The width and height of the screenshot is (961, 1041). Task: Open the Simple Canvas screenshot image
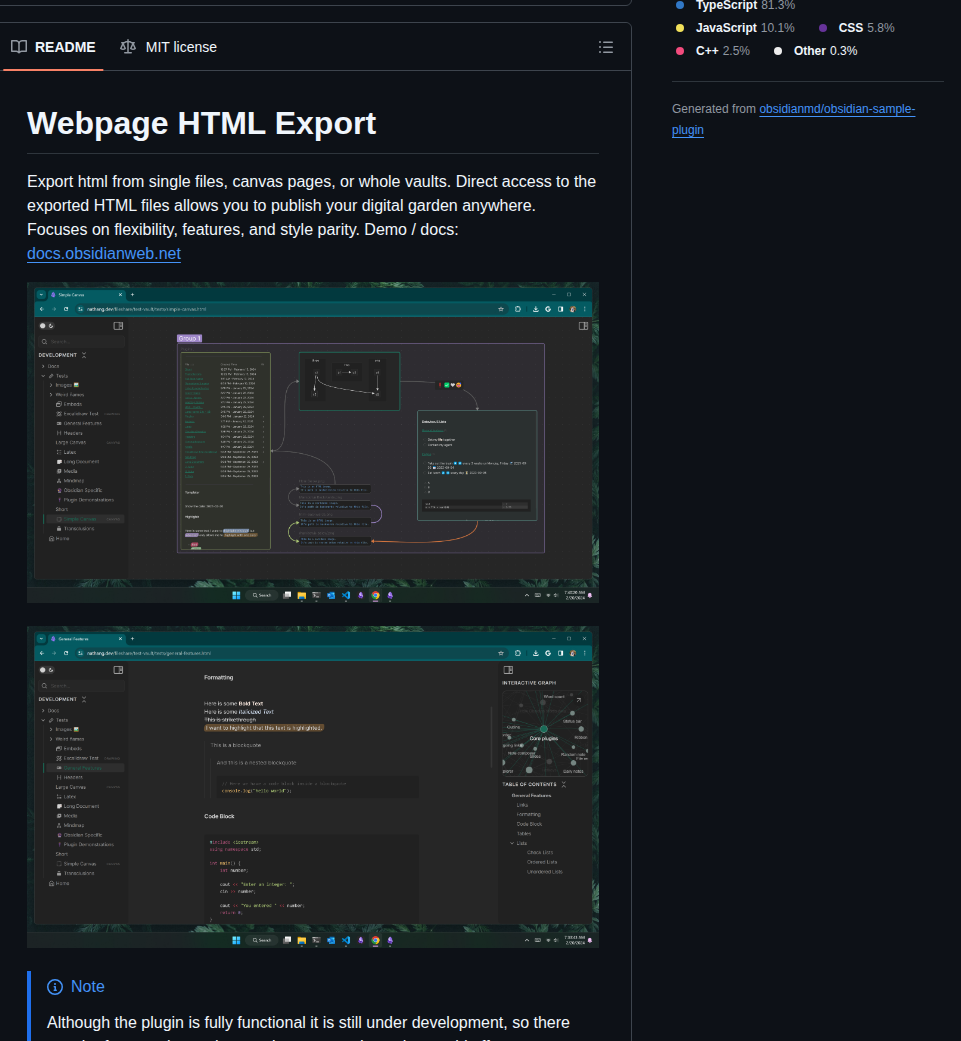tap(313, 443)
